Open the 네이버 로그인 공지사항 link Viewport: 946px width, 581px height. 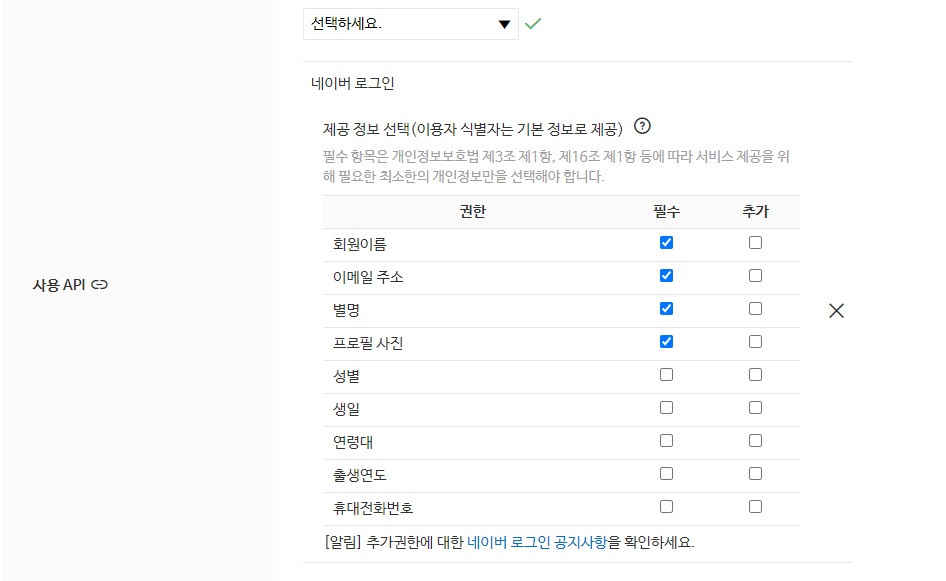[537, 542]
